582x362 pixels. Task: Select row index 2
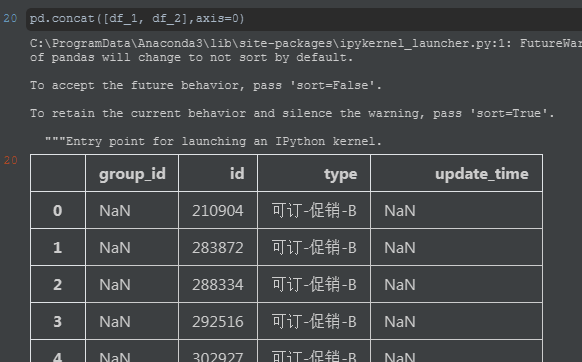point(58,284)
